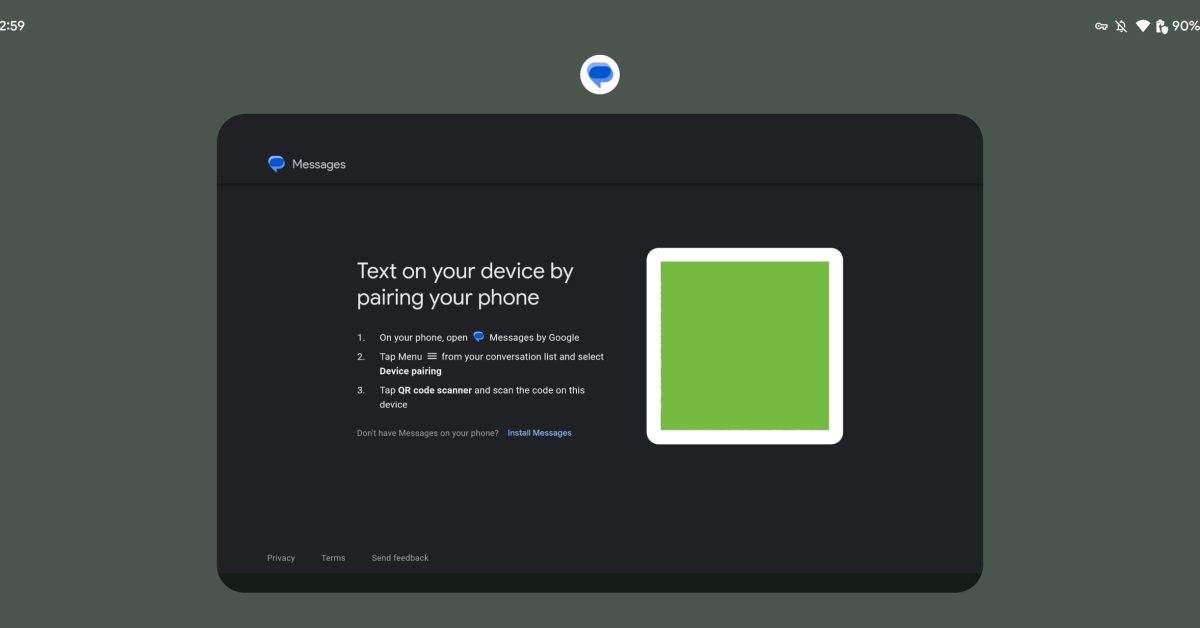Select Send feedback in the footer

pyautogui.click(x=400, y=557)
